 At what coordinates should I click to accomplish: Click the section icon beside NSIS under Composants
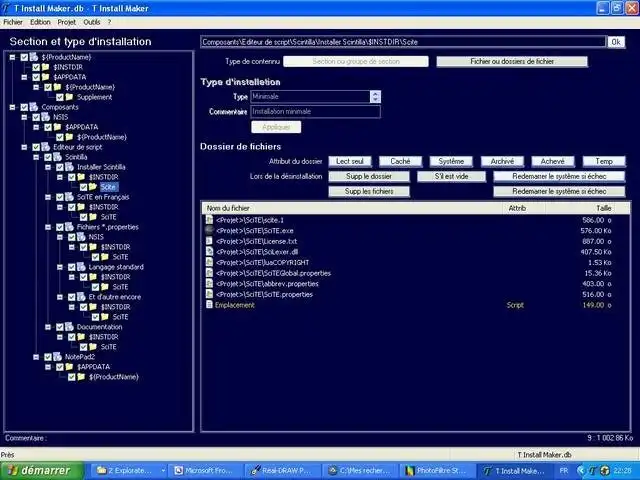coord(46,117)
